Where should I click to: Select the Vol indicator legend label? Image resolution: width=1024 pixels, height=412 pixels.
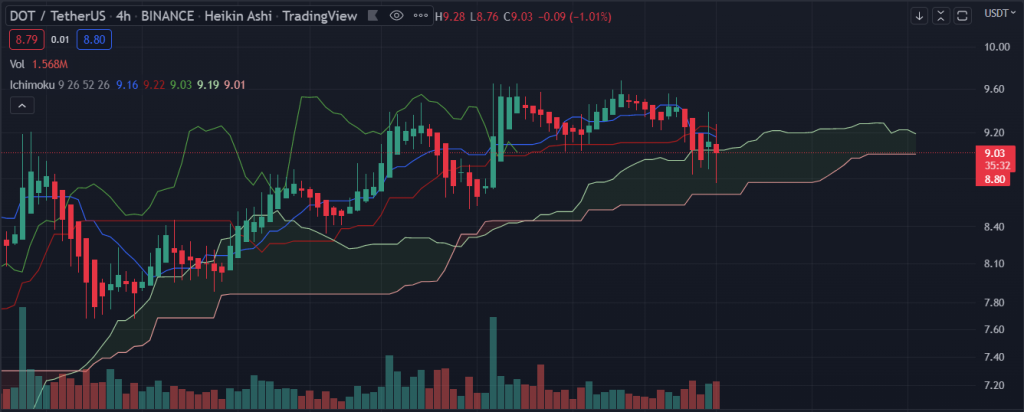[16, 64]
